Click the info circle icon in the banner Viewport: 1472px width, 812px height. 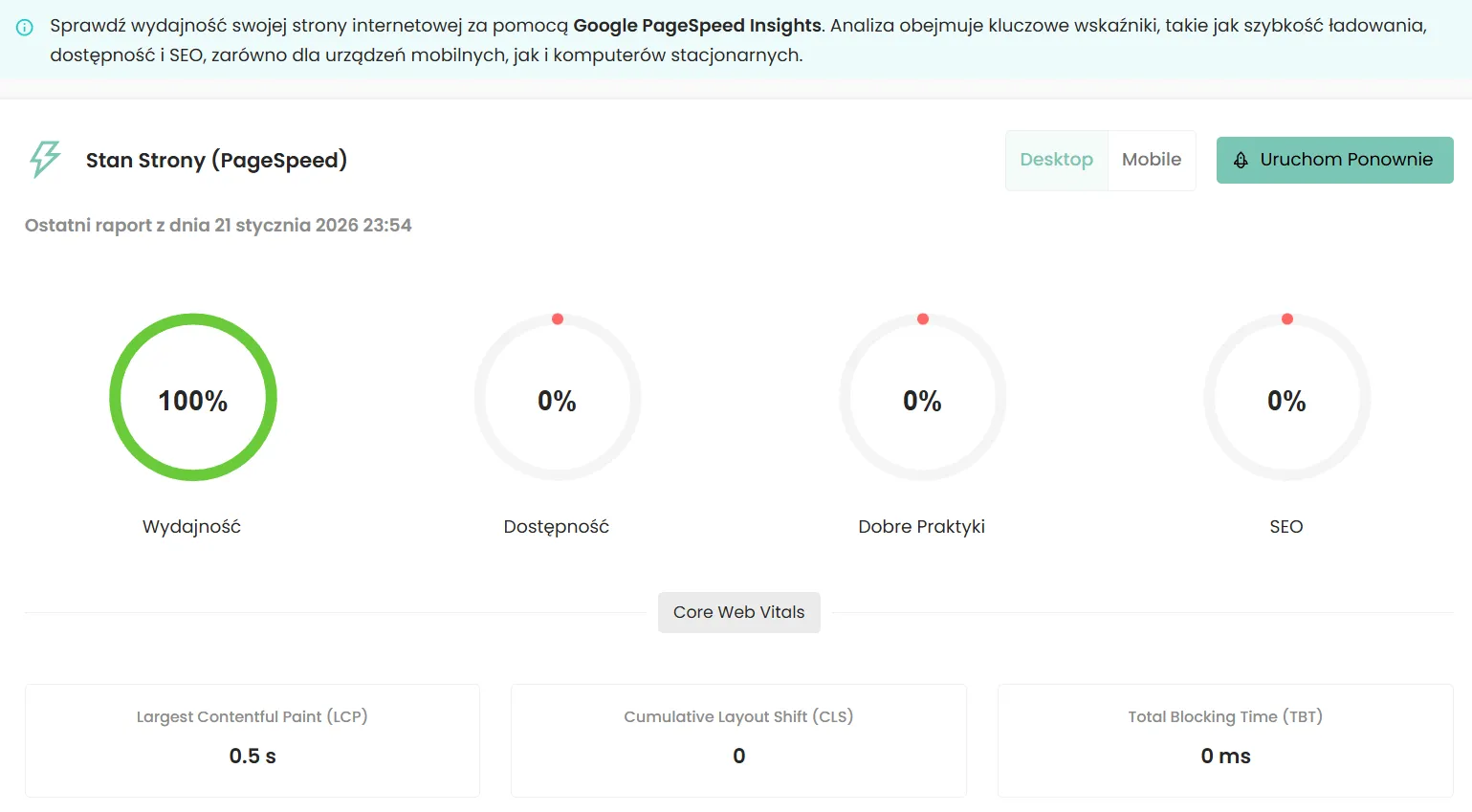pos(25,28)
